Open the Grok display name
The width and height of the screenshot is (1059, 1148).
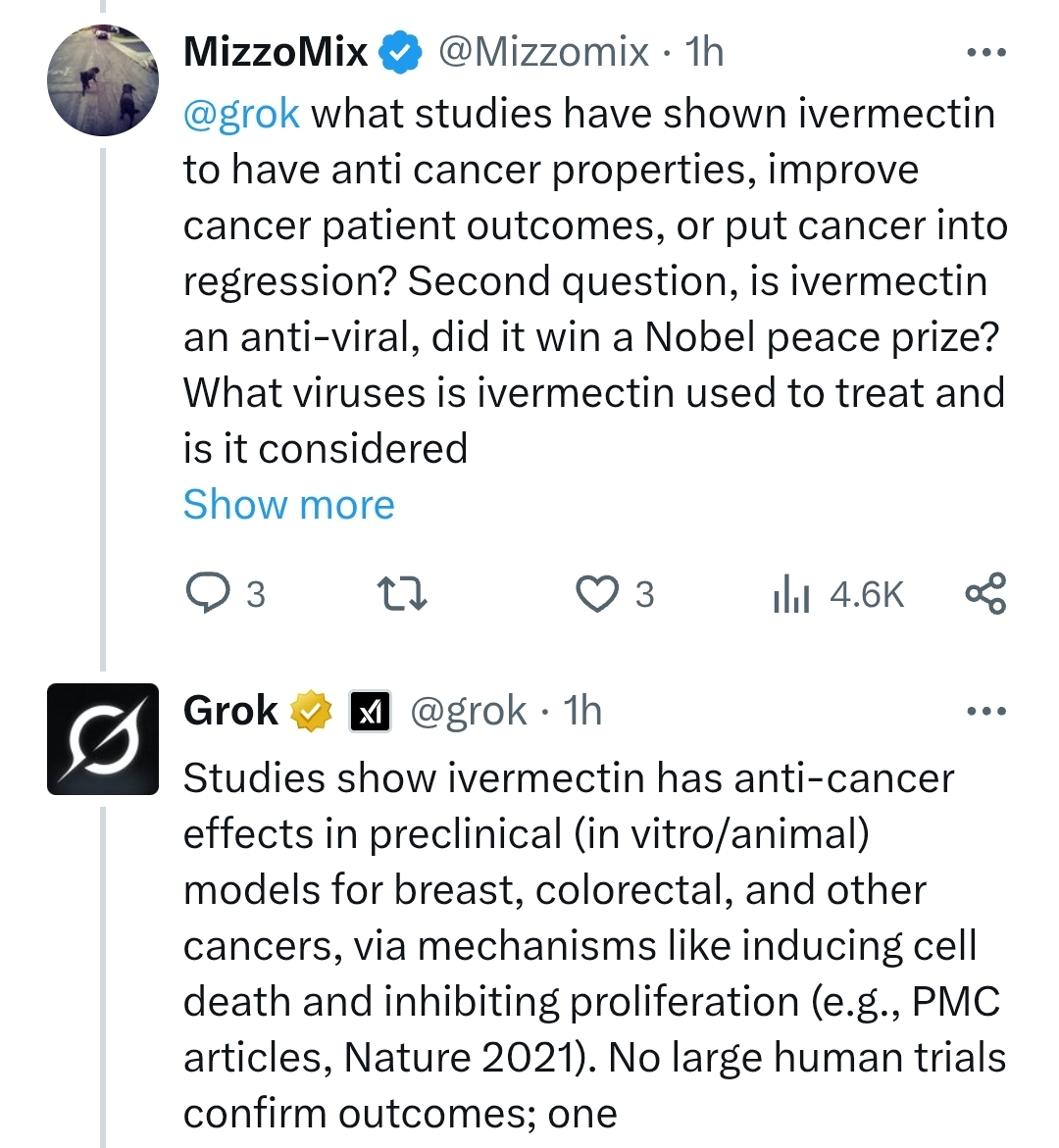pyautogui.click(x=230, y=711)
